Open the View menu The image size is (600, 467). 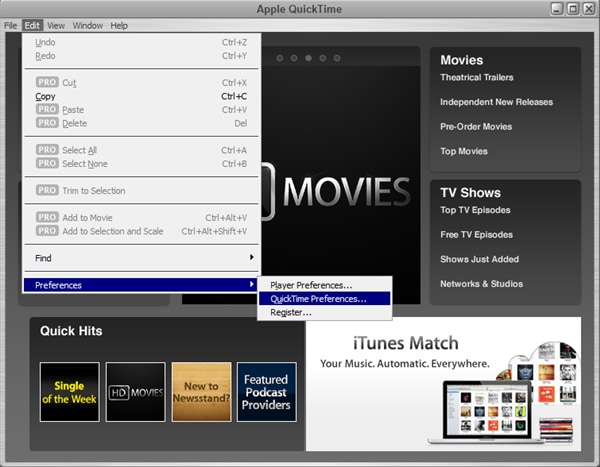56,26
